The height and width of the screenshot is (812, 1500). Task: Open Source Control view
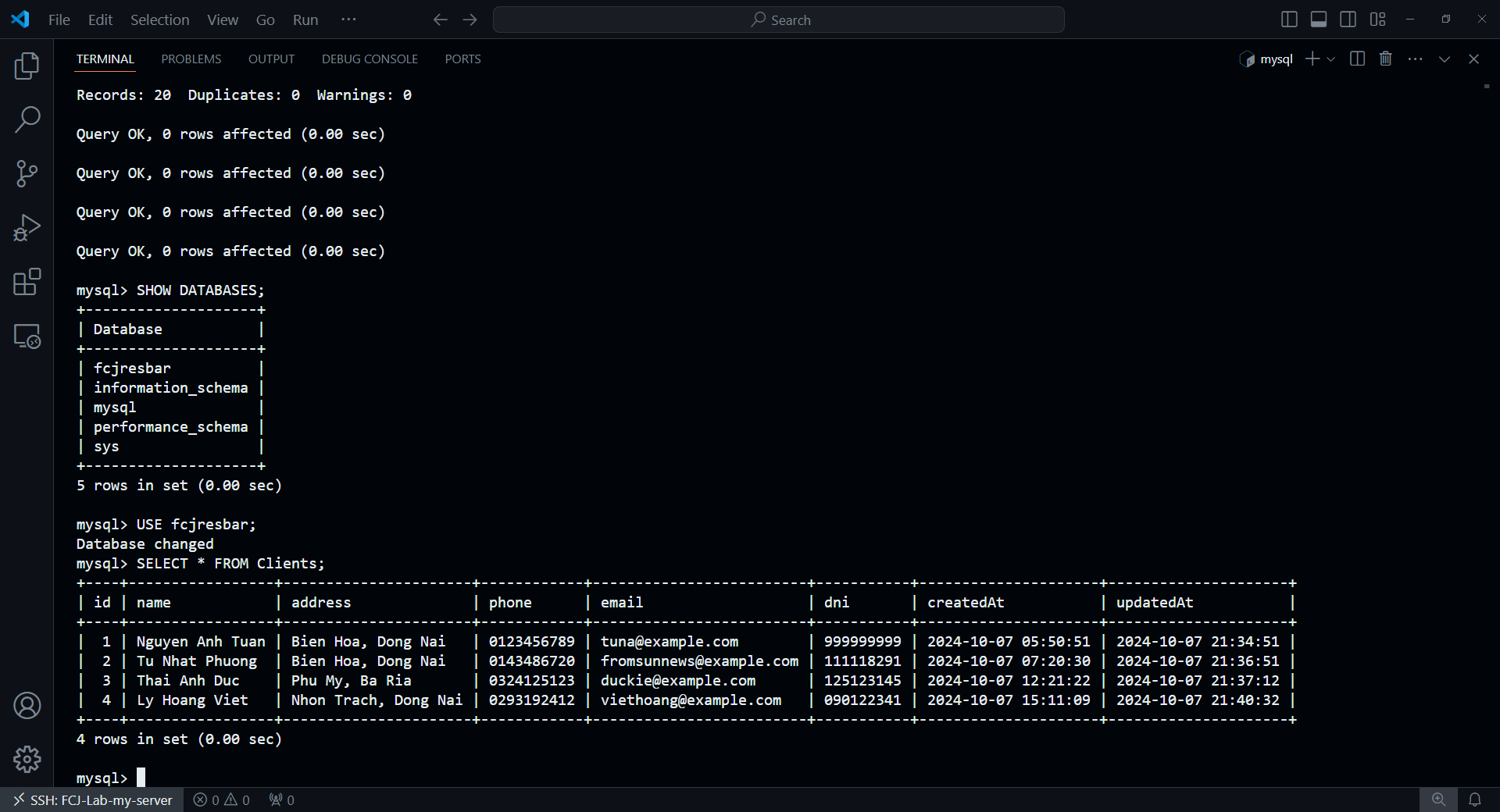click(27, 173)
